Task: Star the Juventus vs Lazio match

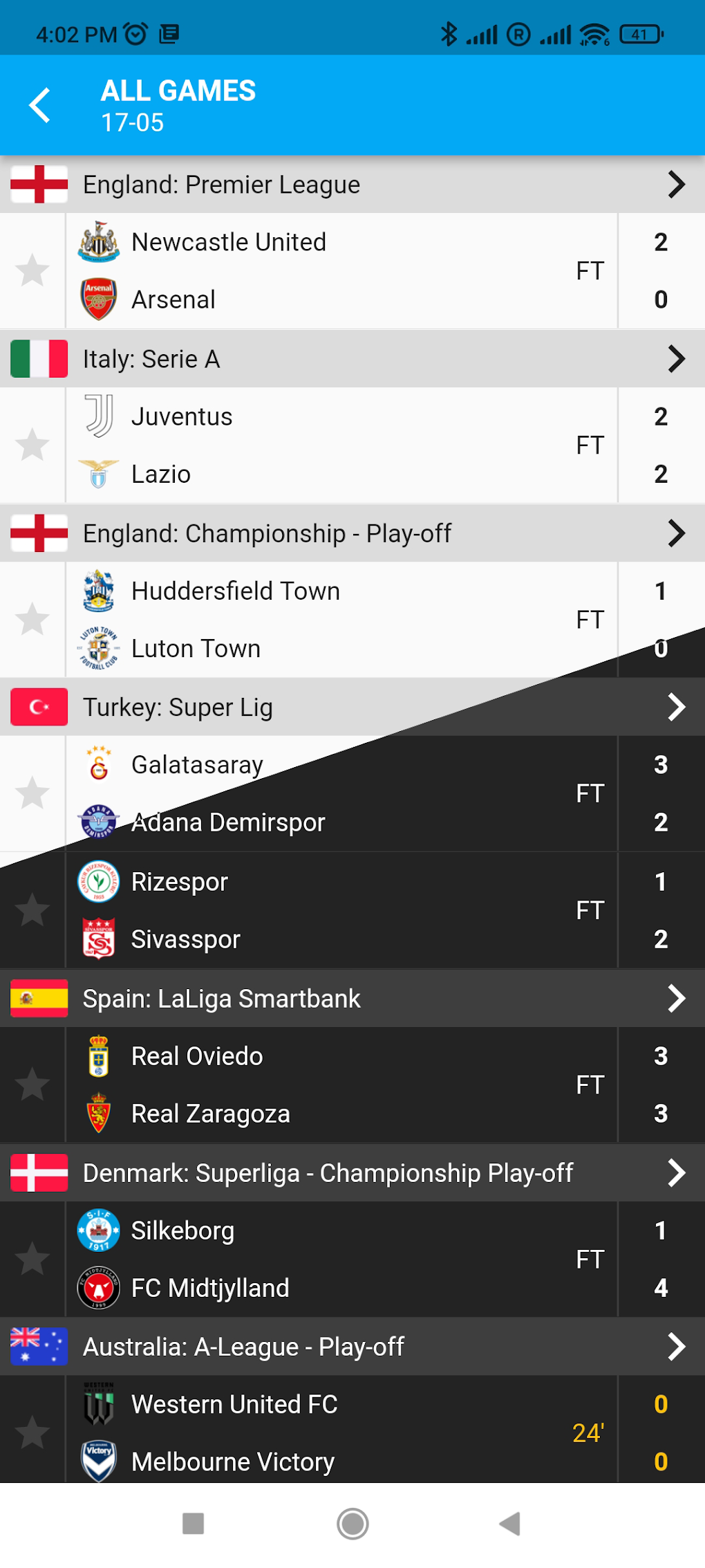Action: coord(32,445)
